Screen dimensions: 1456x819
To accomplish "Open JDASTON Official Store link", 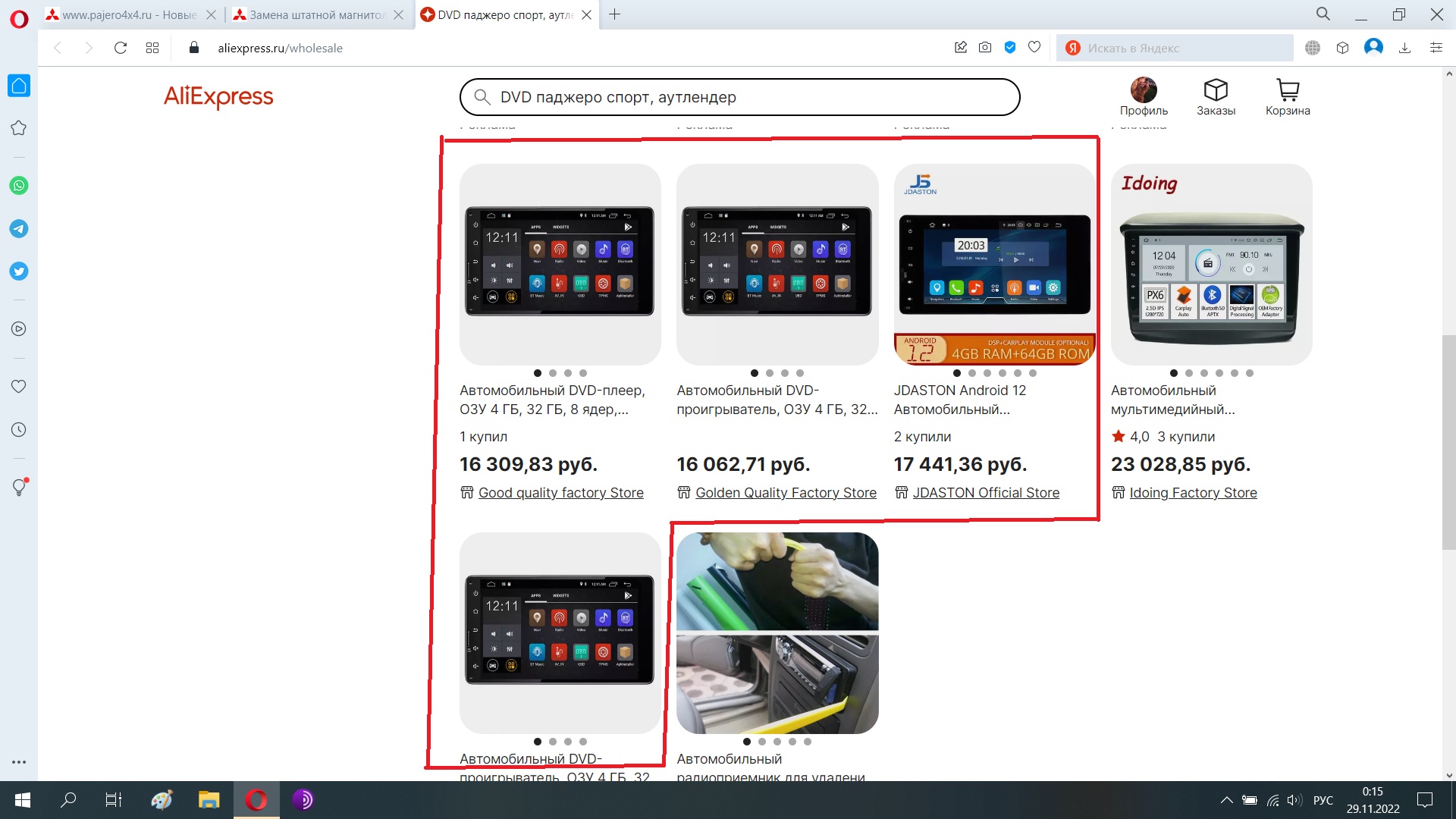I will [985, 493].
